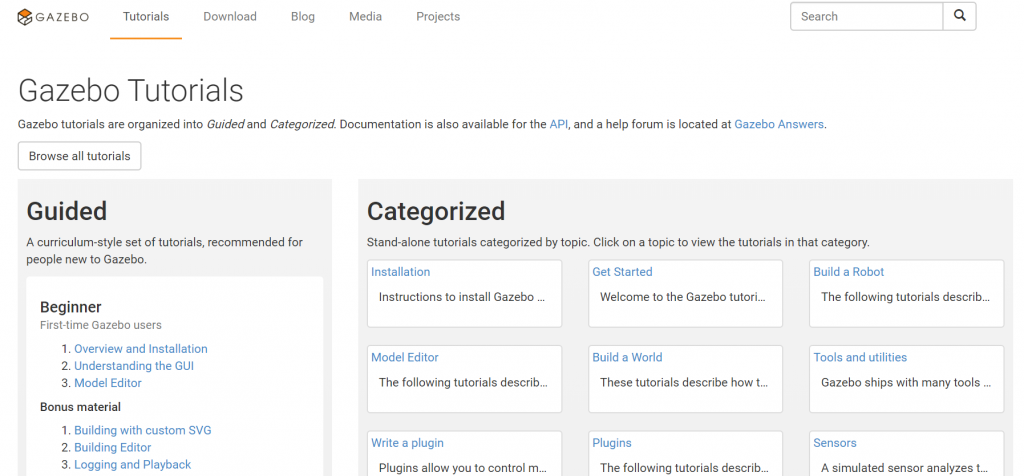Click 'Plugins allow you to control m...' text

(x=462, y=468)
